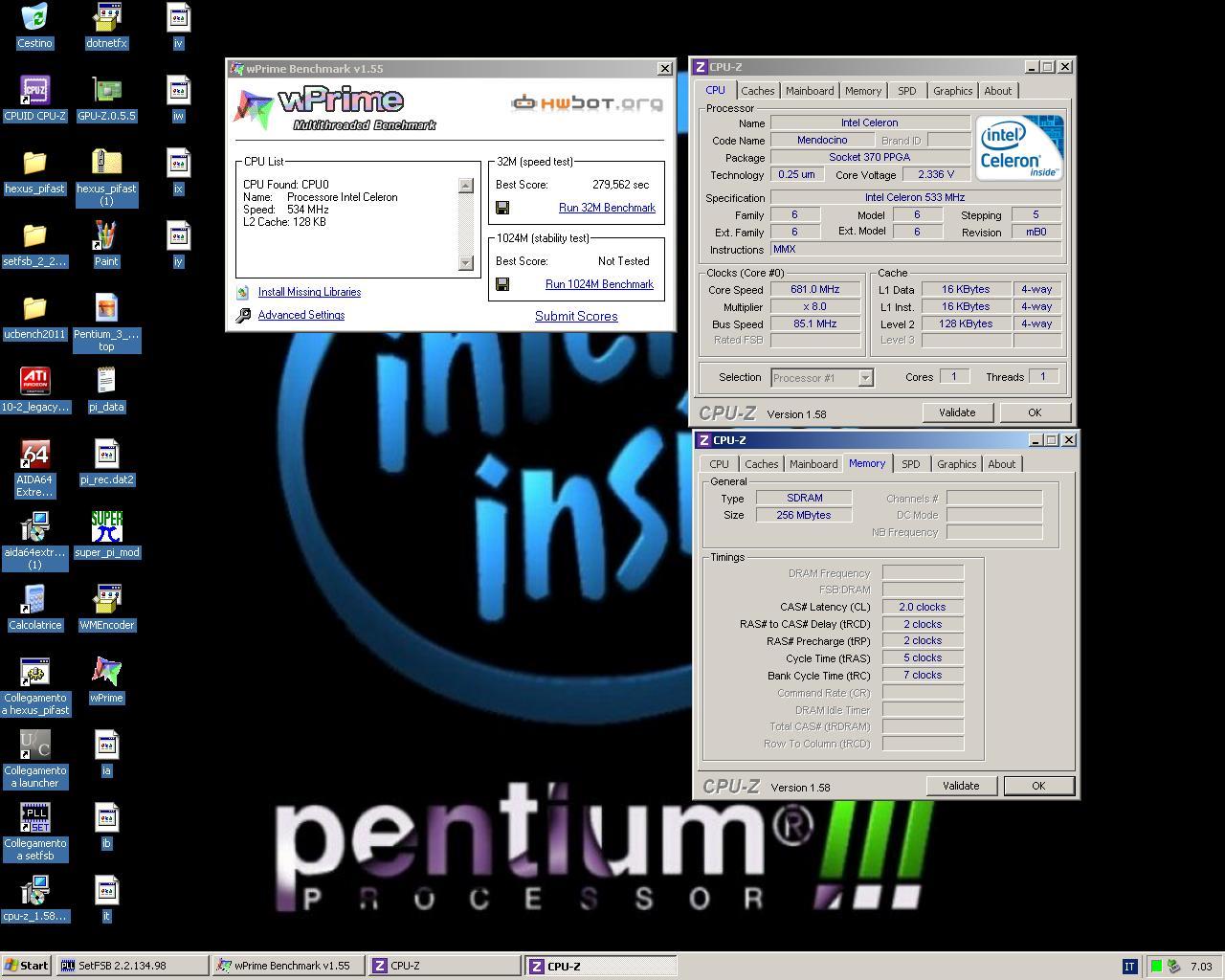Open About tab in lower CPU-Z window

(1002, 464)
